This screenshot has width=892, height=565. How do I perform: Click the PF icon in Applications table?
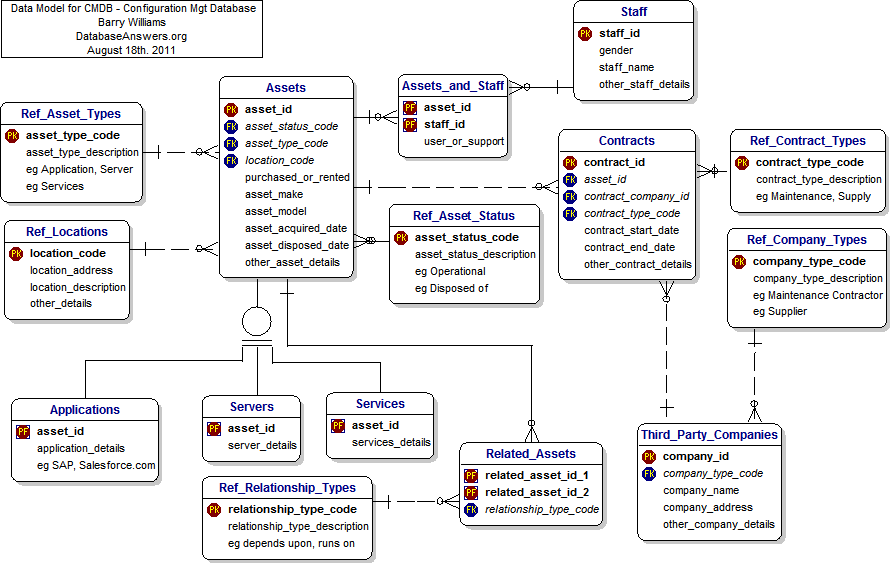tap(23, 432)
